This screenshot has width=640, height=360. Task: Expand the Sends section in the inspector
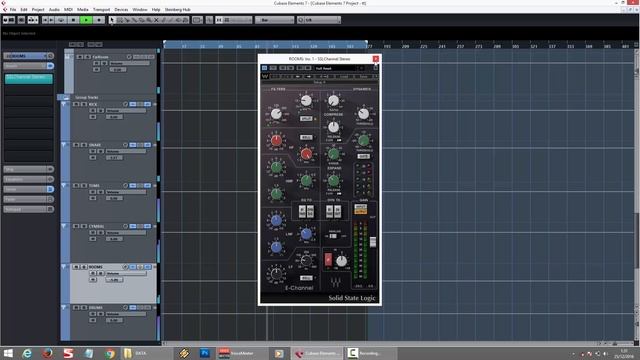(x=29, y=189)
